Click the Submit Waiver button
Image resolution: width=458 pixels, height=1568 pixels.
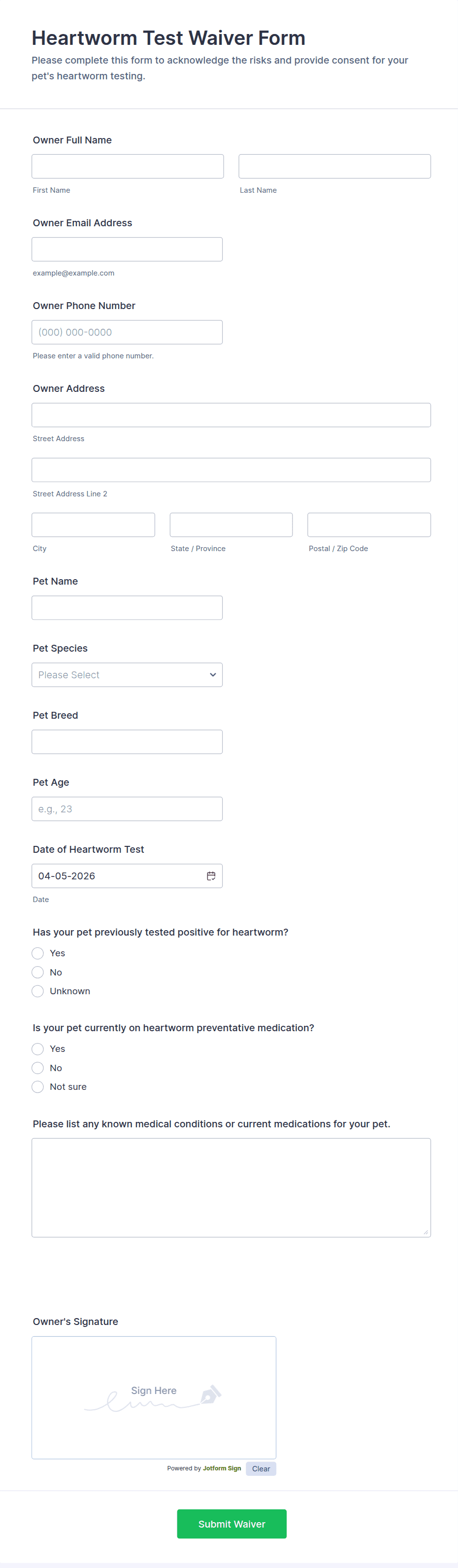pyautogui.click(x=231, y=1524)
